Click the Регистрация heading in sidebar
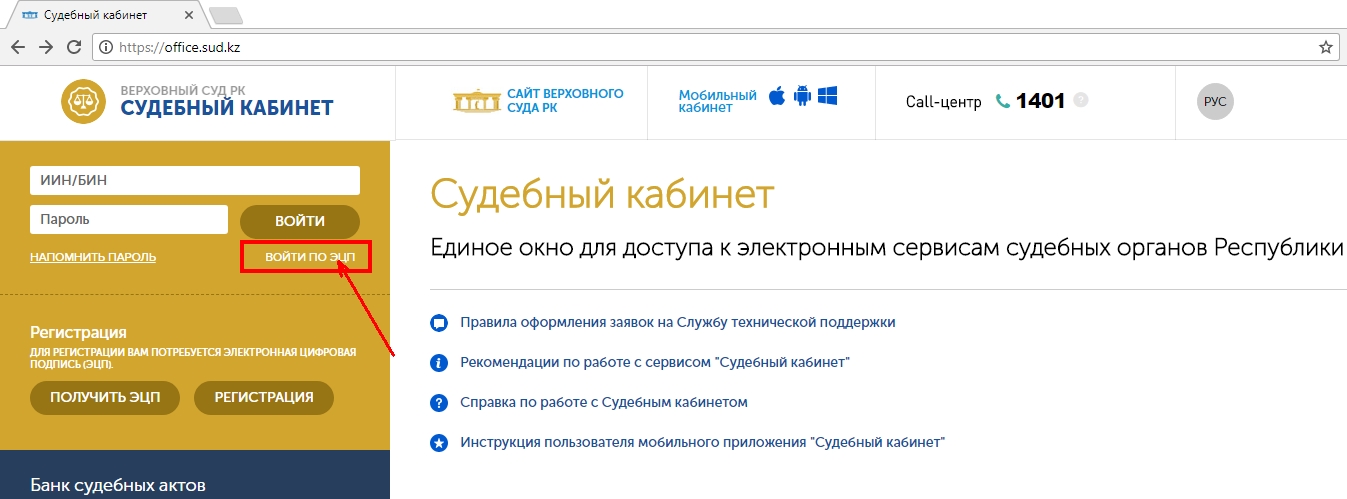Screen dimensions: 1347x499 click(78, 332)
